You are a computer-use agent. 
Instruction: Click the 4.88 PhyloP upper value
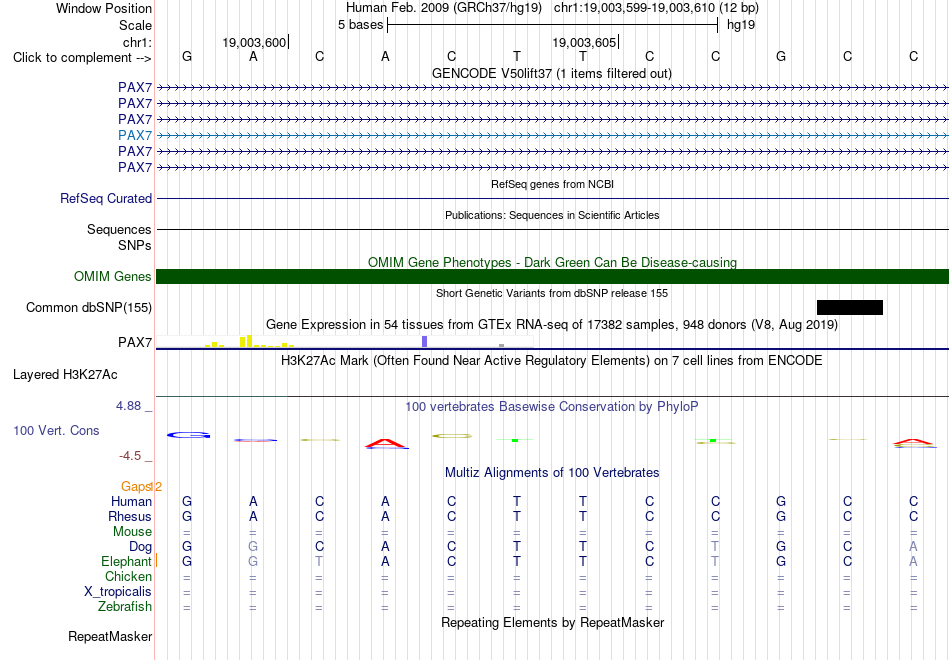coord(129,406)
